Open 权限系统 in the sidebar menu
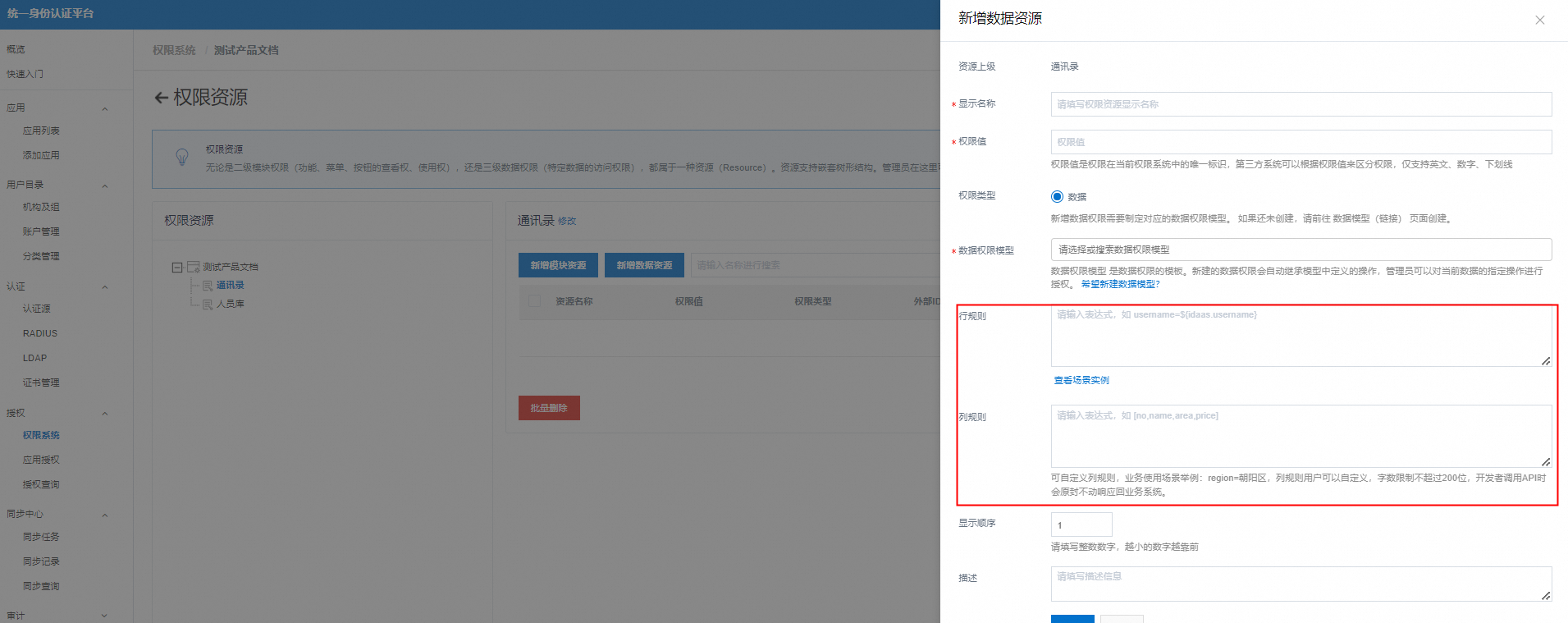The height and width of the screenshot is (623, 1568). click(x=41, y=435)
